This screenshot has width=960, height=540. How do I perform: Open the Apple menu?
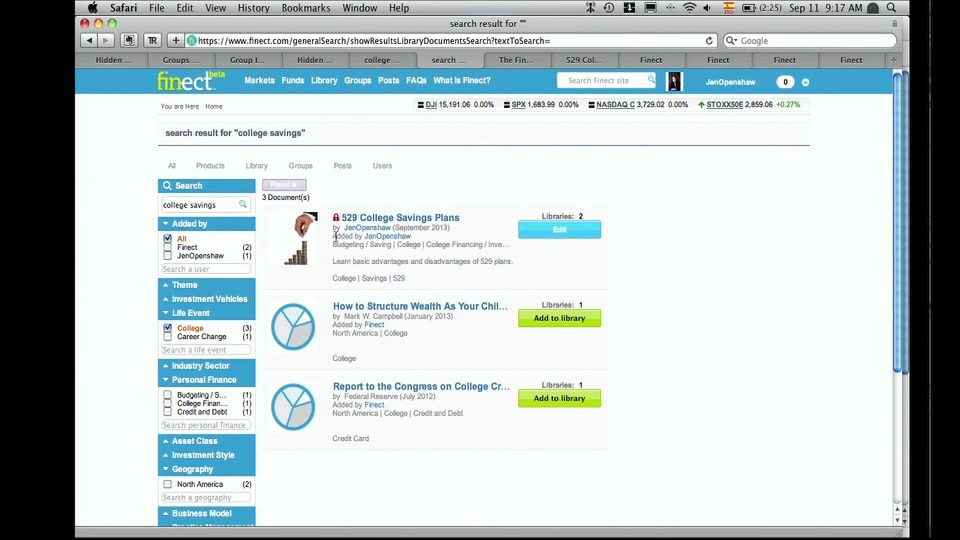(x=92, y=8)
